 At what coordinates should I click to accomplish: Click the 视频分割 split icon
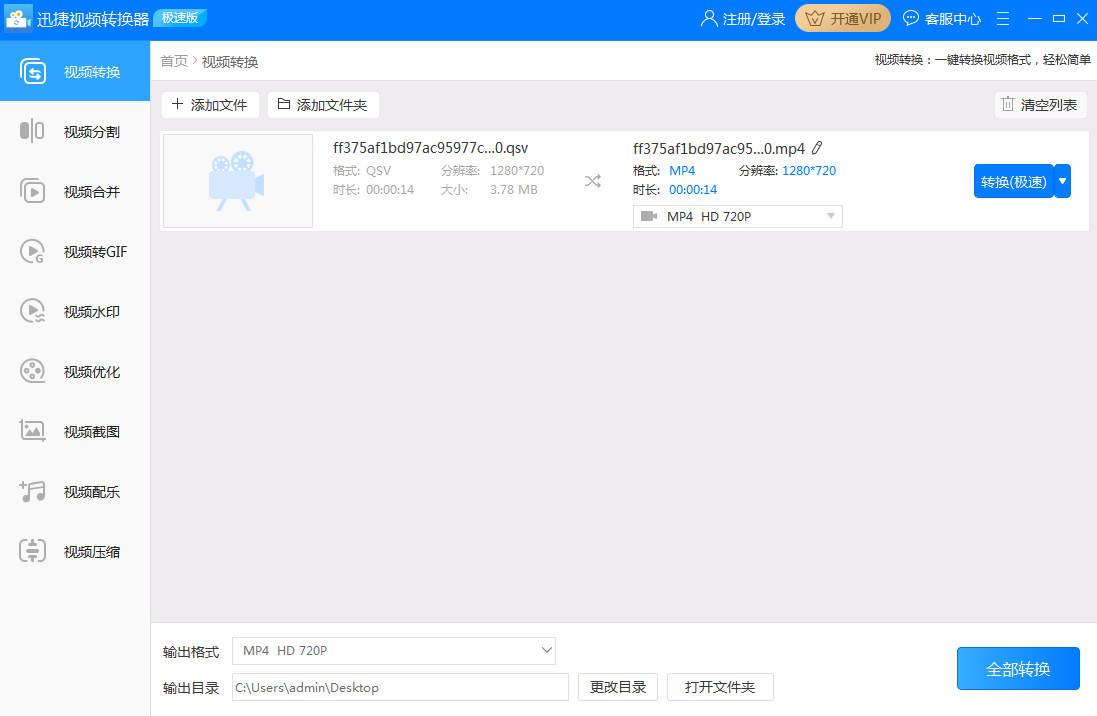pos(32,131)
